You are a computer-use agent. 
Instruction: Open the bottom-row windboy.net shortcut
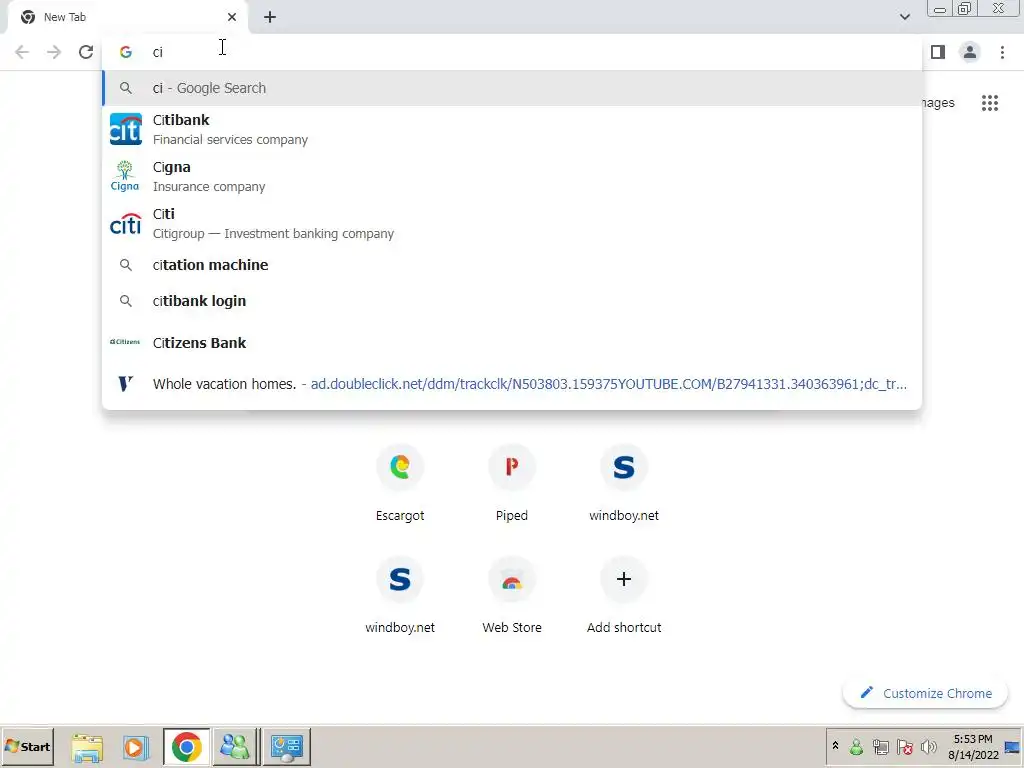click(x=400, y=596)
